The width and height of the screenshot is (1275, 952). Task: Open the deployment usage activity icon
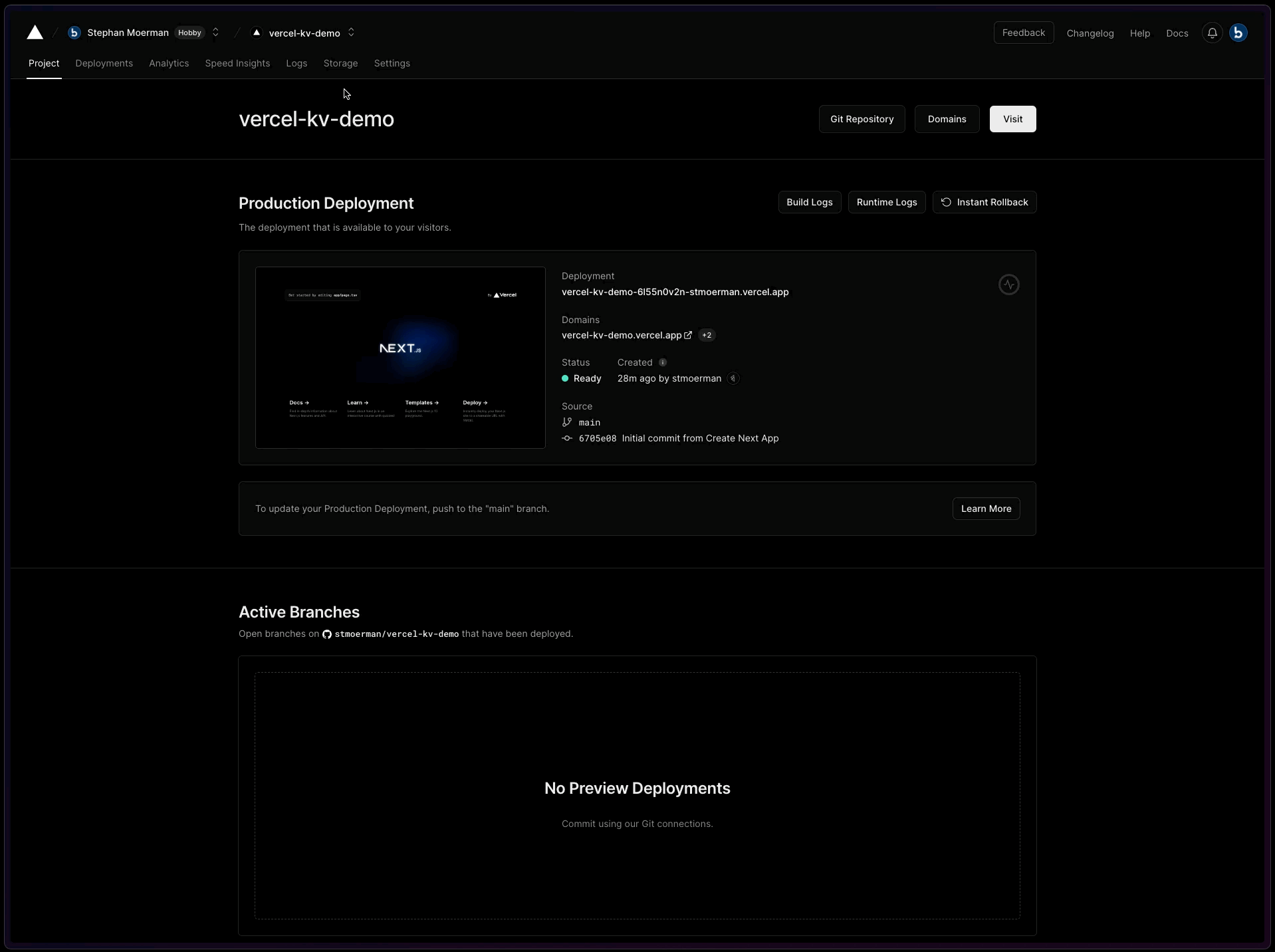[1008, 284]
